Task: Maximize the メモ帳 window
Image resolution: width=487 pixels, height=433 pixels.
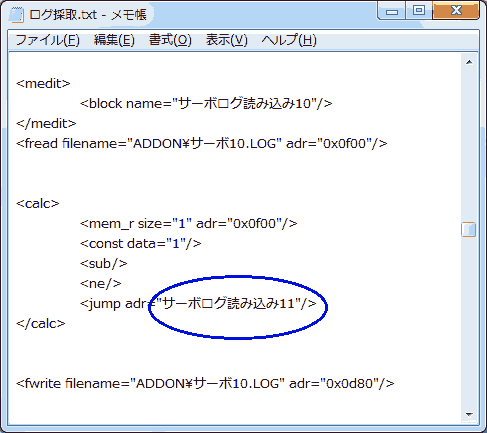Action: pyautogui.click(x=419, y=11)
